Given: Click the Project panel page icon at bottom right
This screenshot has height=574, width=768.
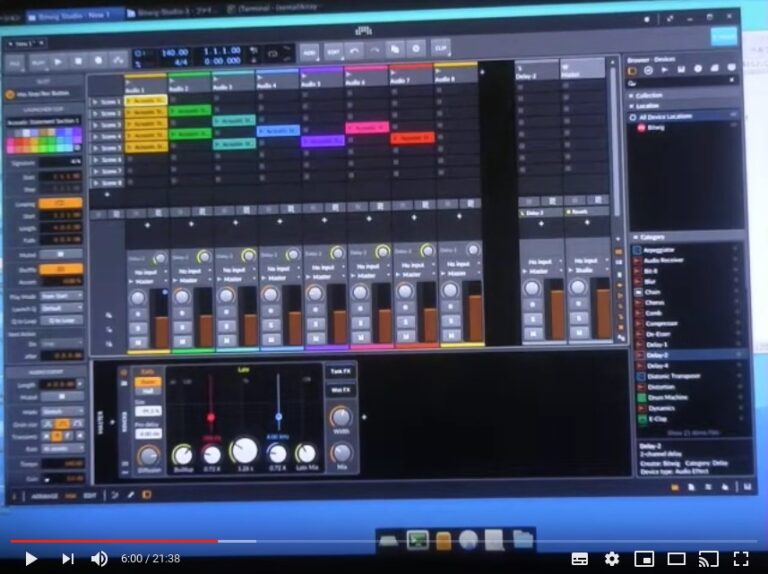Looking at the screenshot, I should (691, 487).
